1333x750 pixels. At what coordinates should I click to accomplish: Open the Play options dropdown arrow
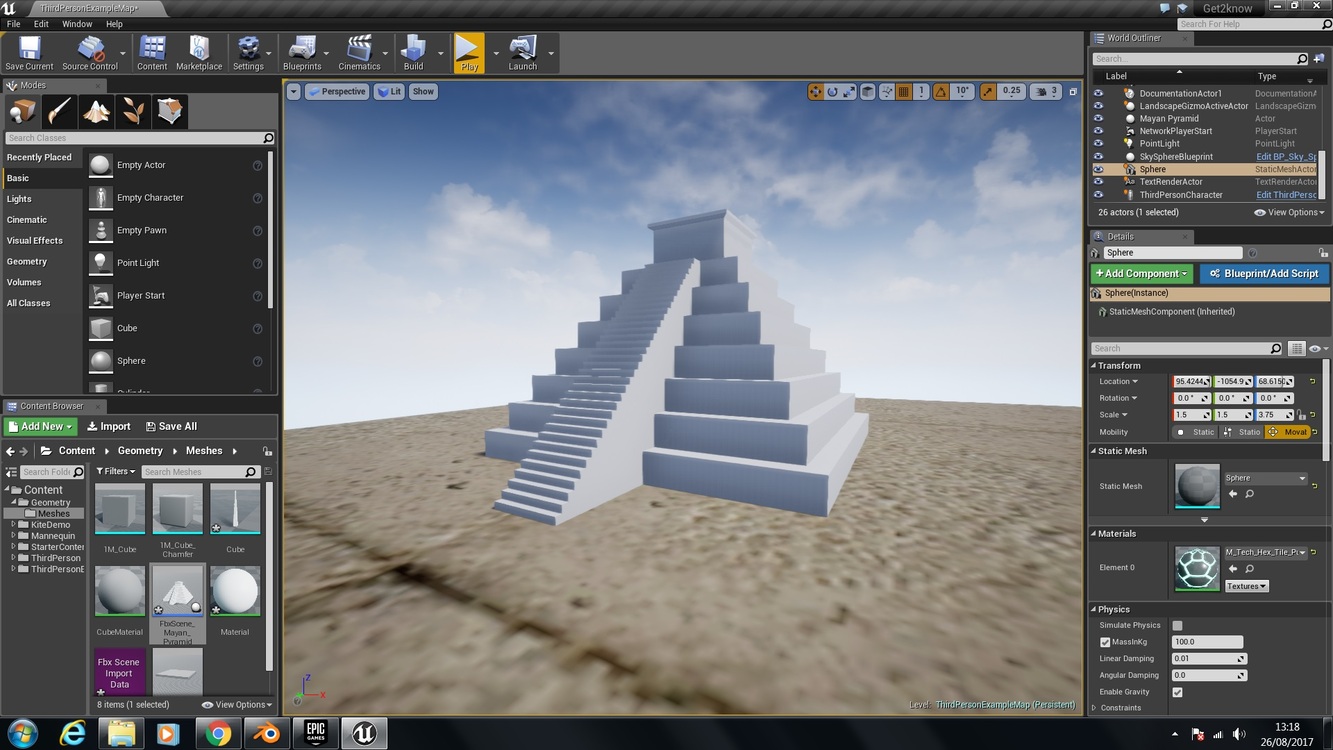pyautogui.click(x=496, y=53)
